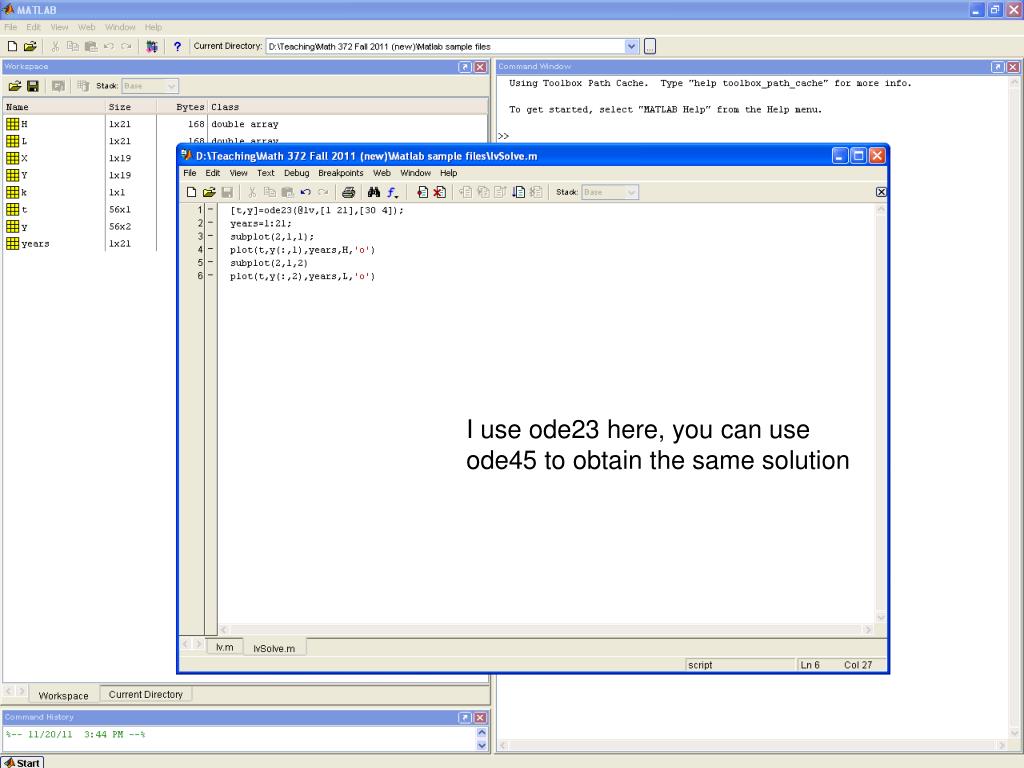Click Help question mark icon
The width and height of the screenshot is (1024, 768).
177,46
